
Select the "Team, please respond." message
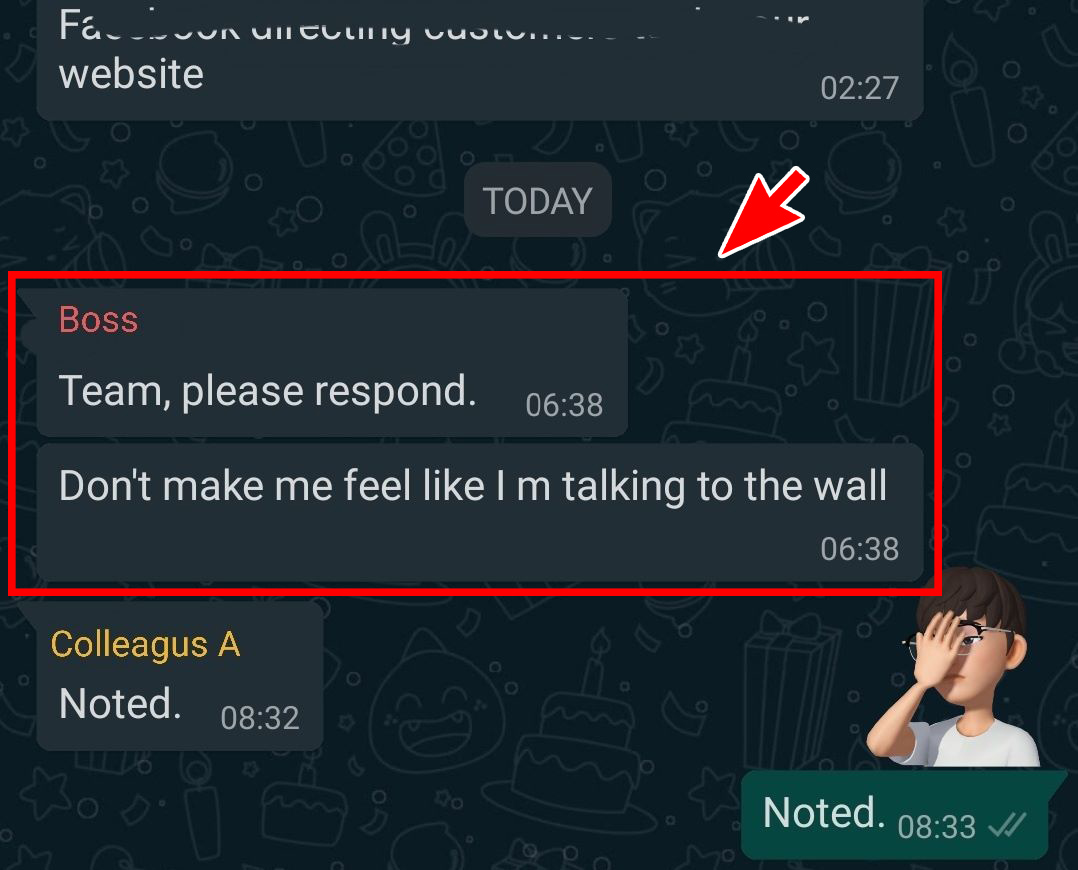click(267, 391)
